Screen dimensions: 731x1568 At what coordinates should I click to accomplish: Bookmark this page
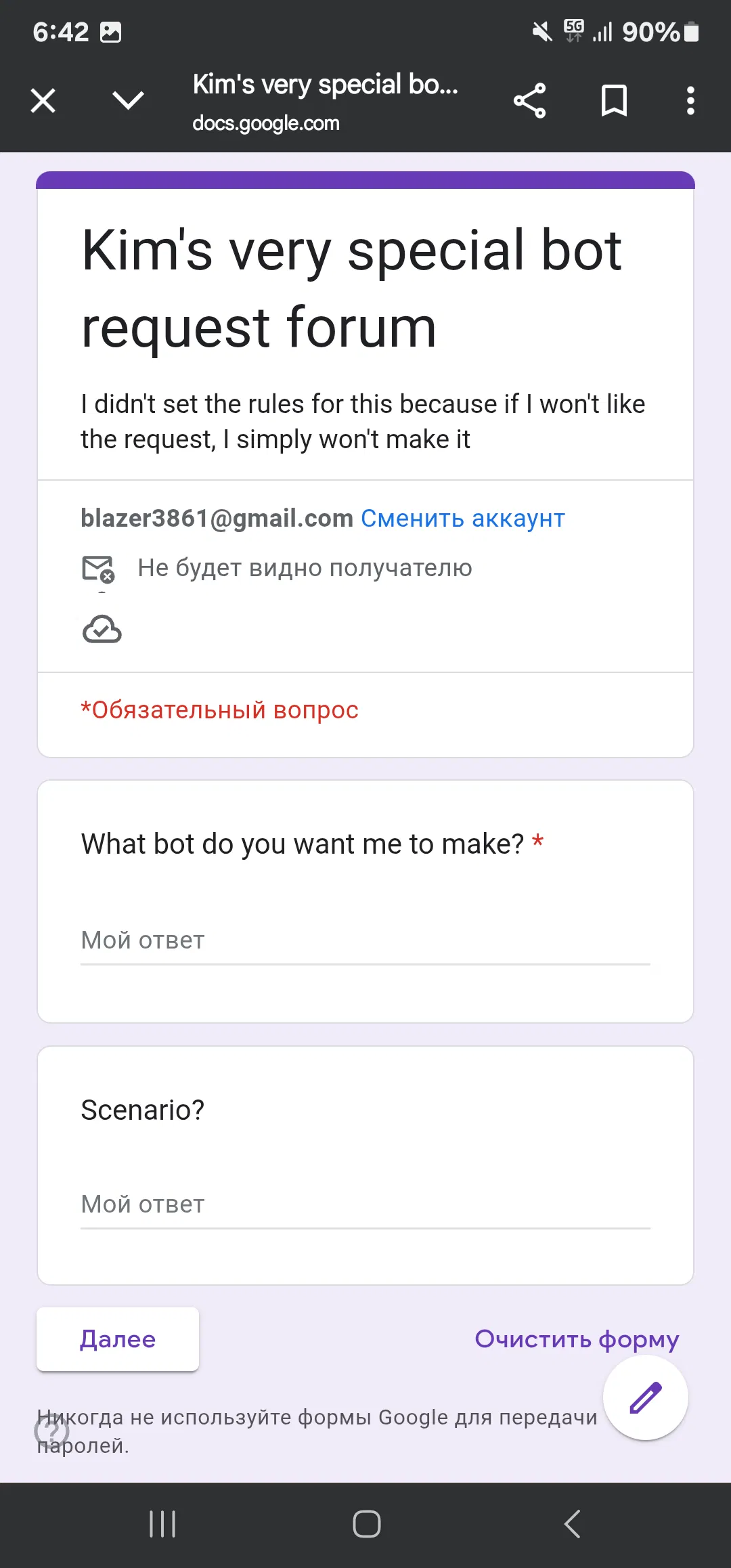[x=613, y=100]
